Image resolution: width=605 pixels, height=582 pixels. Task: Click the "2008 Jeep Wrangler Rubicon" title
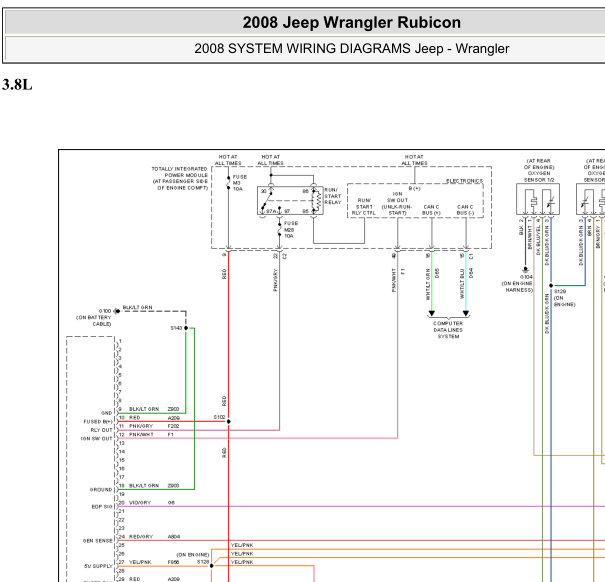pyautogui.click(x=352, y=22)
